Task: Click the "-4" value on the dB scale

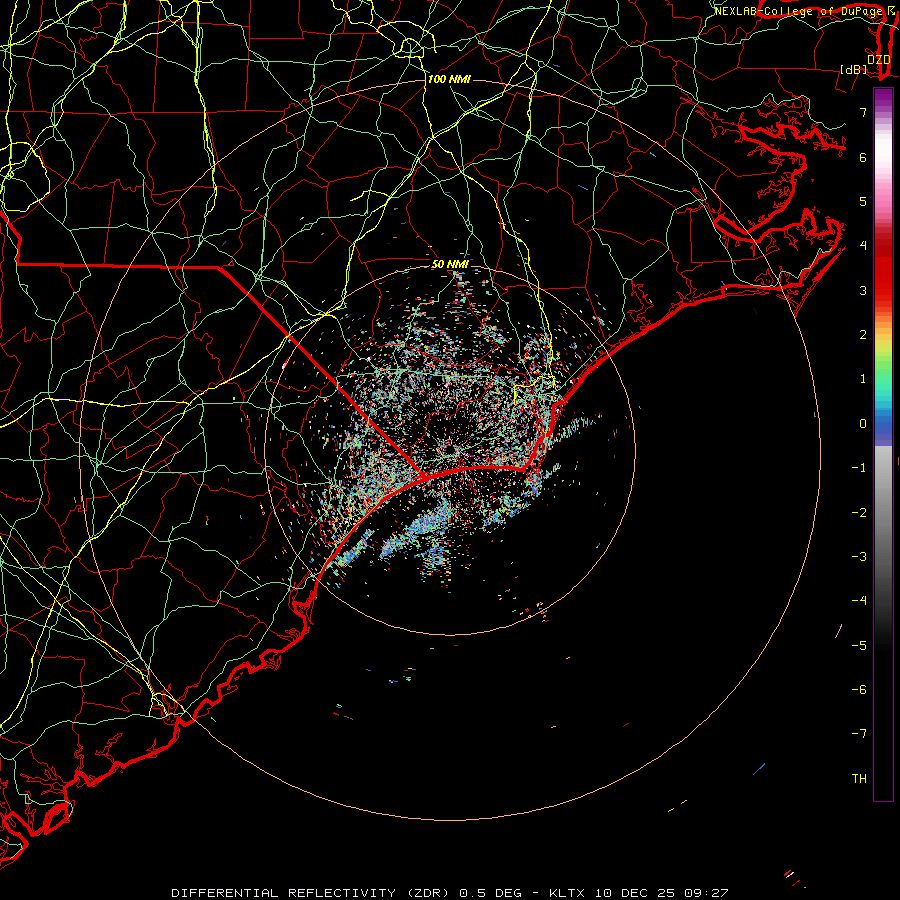Action: (859, 601)
